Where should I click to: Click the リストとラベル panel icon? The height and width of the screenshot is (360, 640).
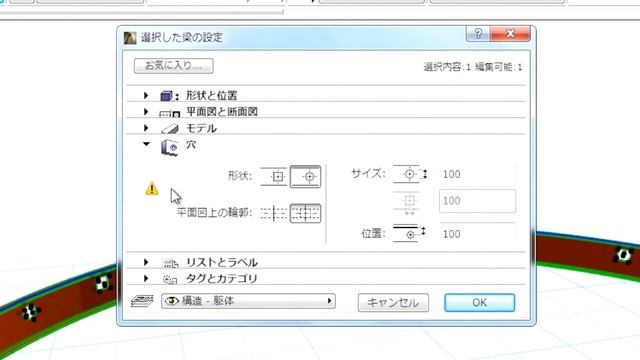click(x=170, y=263)
